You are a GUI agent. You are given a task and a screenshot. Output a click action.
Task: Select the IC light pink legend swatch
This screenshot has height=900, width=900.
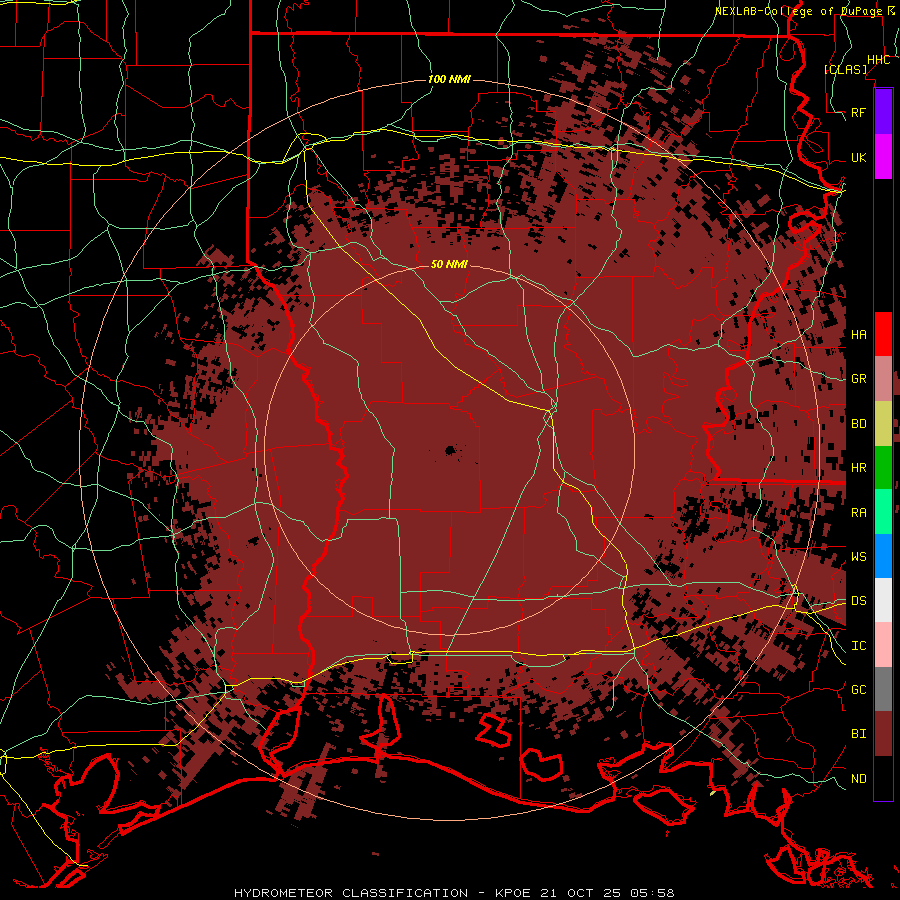[x=883, y=645]
